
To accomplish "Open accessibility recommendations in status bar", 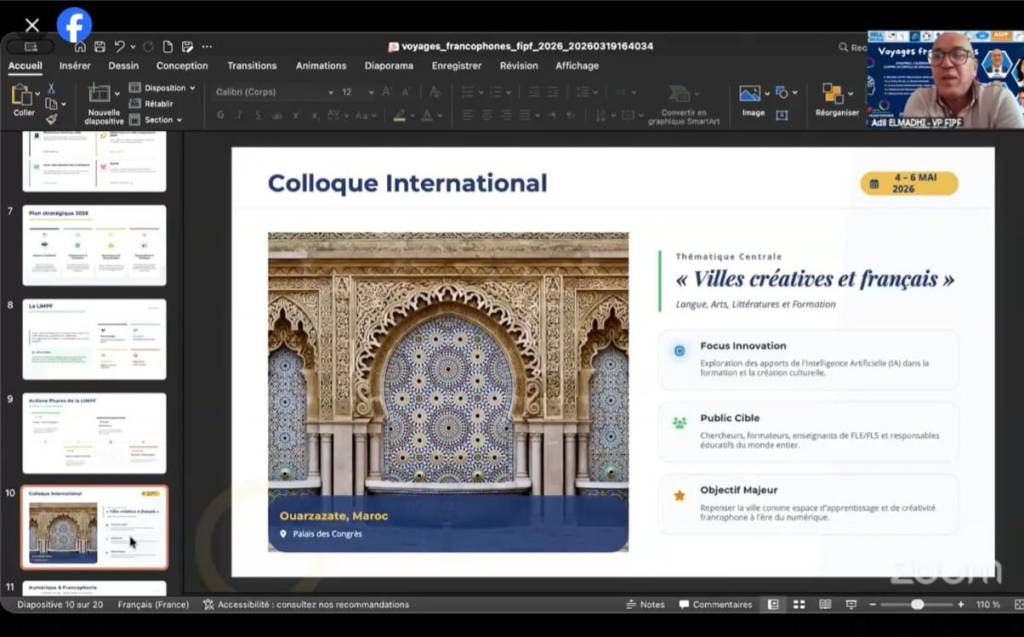I will [x=306, y=605].
